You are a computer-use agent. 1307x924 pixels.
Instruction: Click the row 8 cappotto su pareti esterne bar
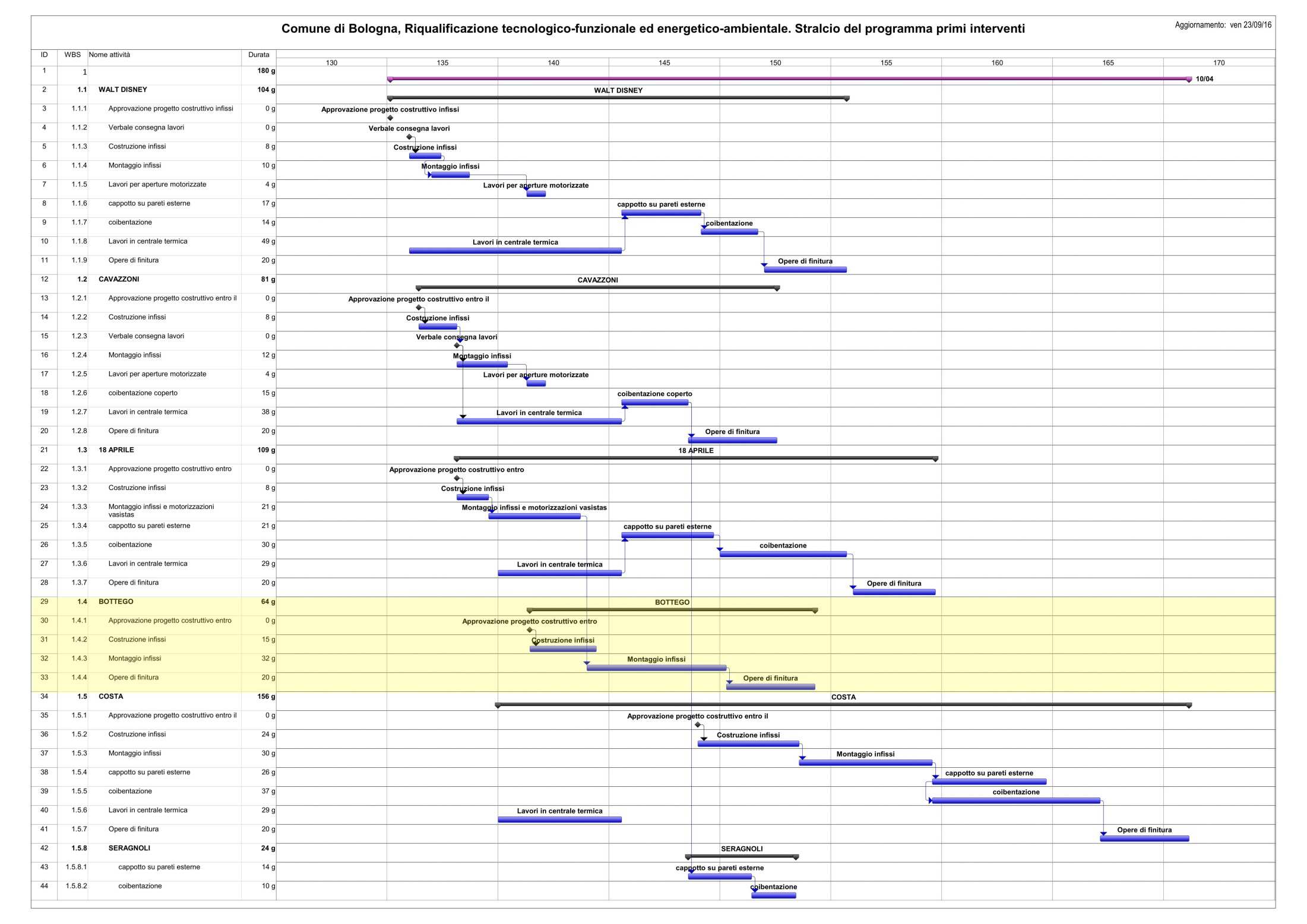click(661, 213)
